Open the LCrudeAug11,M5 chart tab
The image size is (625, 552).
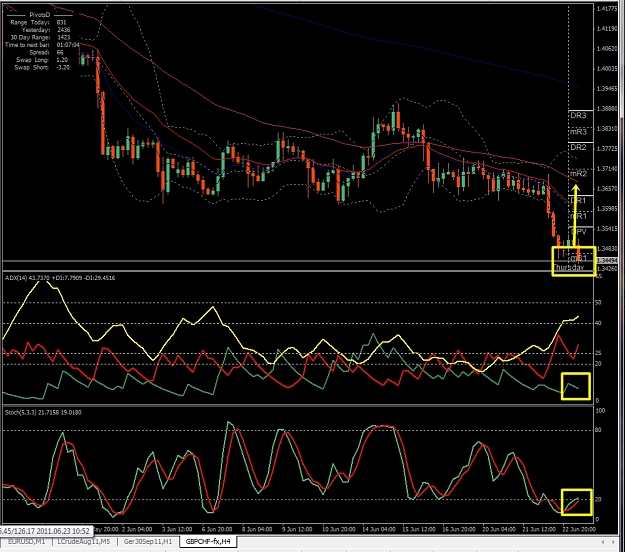[84, 542]
